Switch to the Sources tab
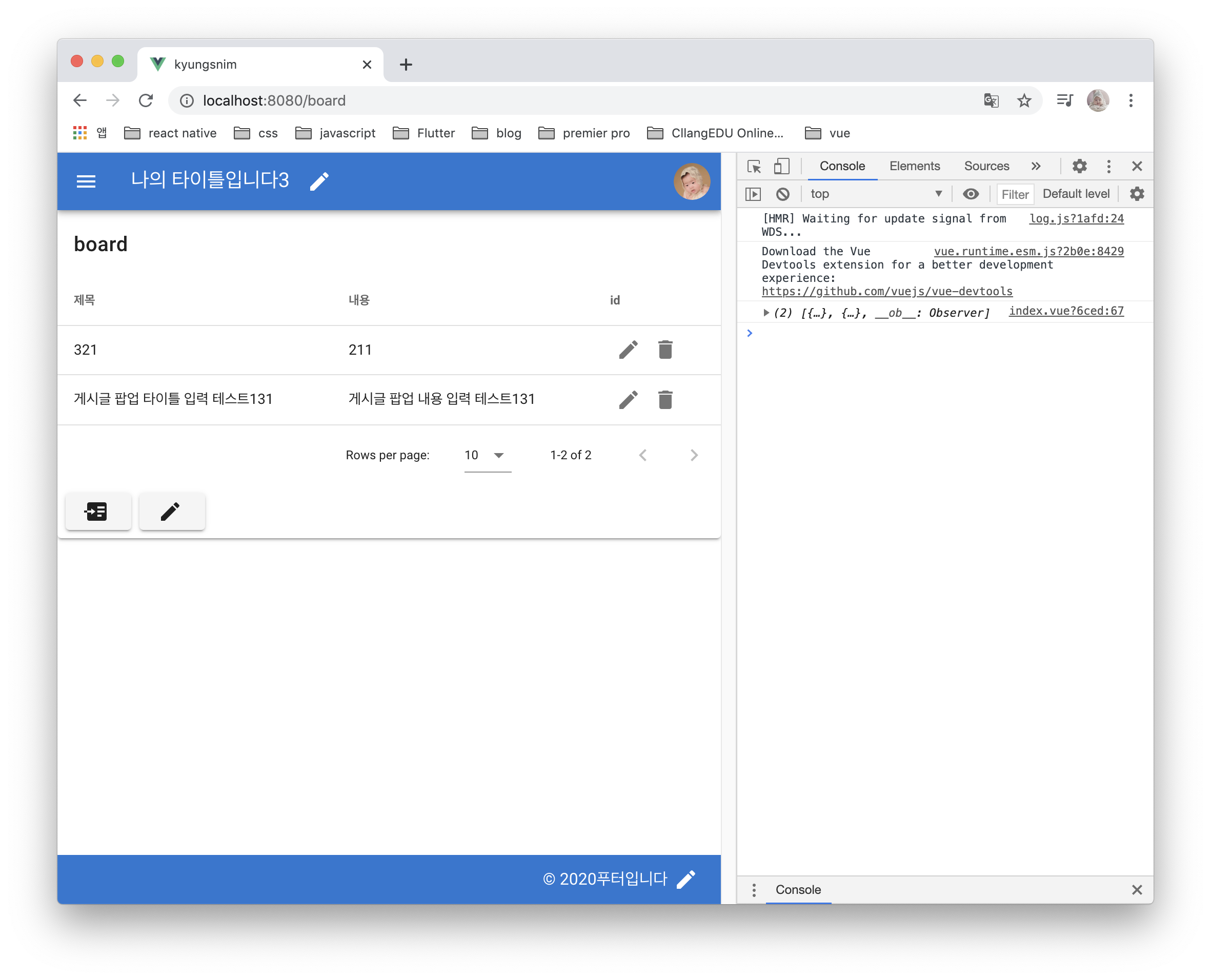Viewport: 1211px width, 980px height. [986, 166]
